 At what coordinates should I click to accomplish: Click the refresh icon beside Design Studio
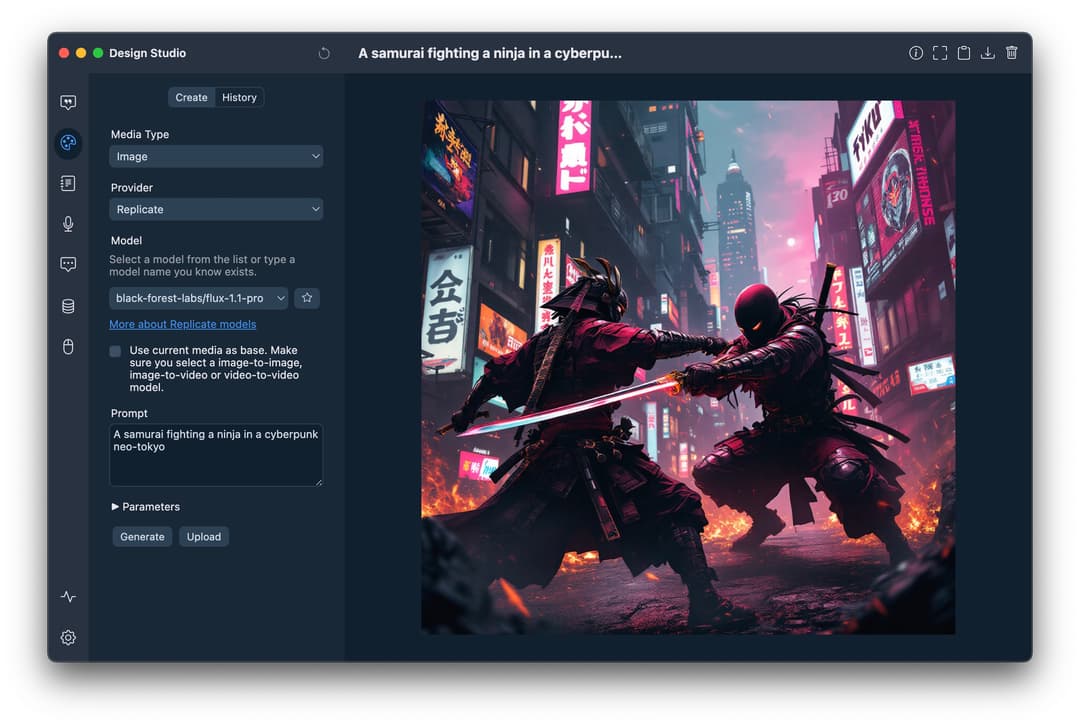pos(324,53)
